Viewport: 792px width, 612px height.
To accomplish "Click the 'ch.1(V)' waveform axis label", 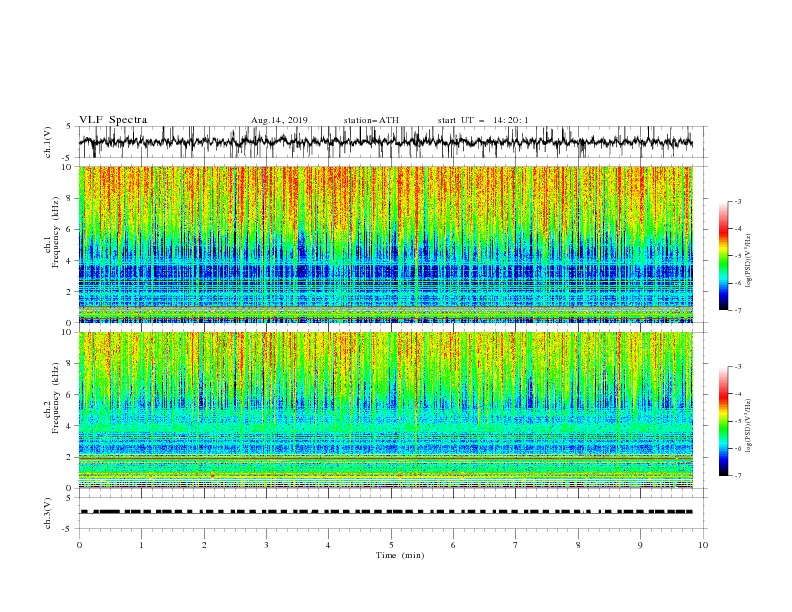I will point(48,142).
